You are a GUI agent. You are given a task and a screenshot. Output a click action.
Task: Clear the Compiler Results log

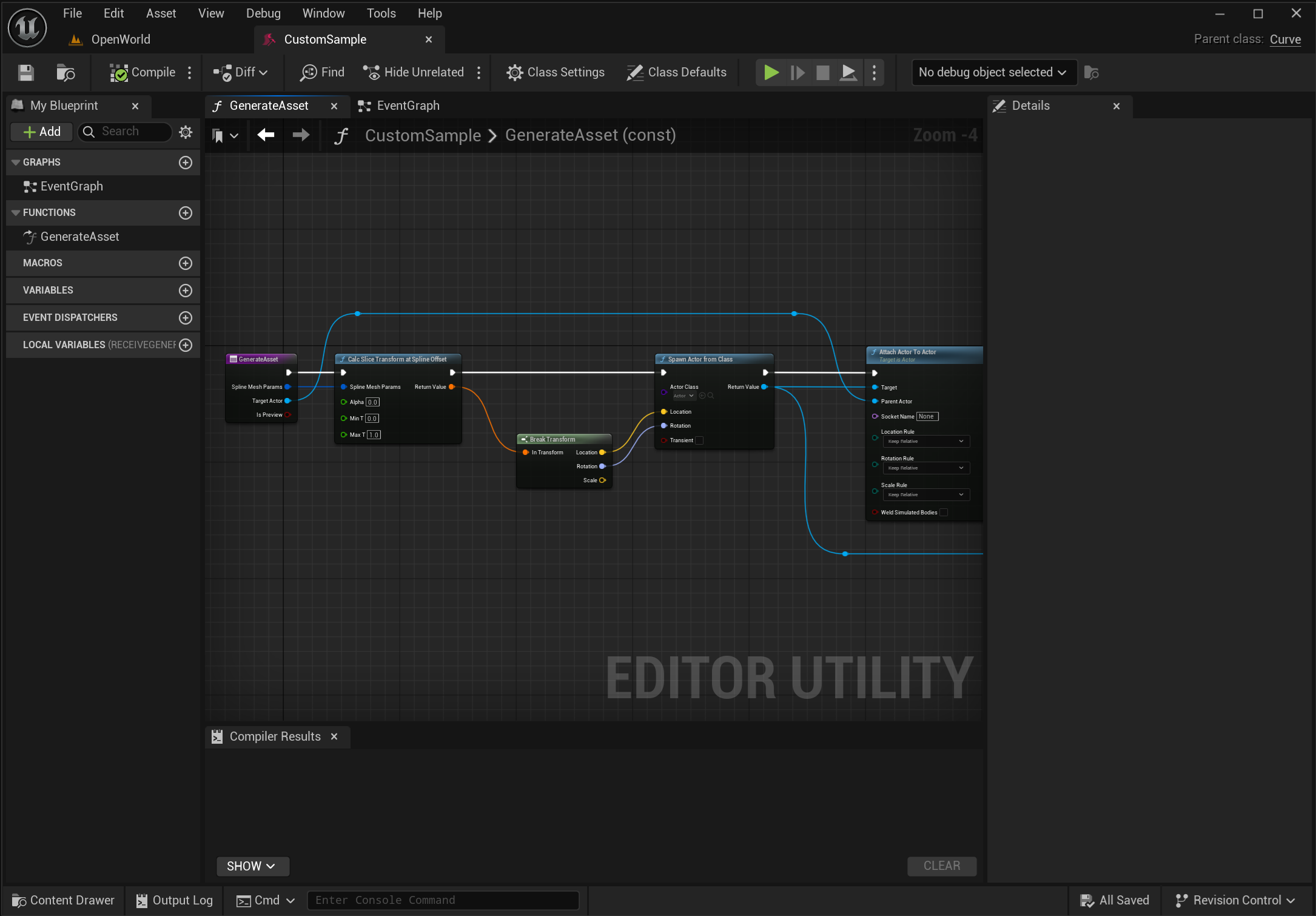coord(942,866)
